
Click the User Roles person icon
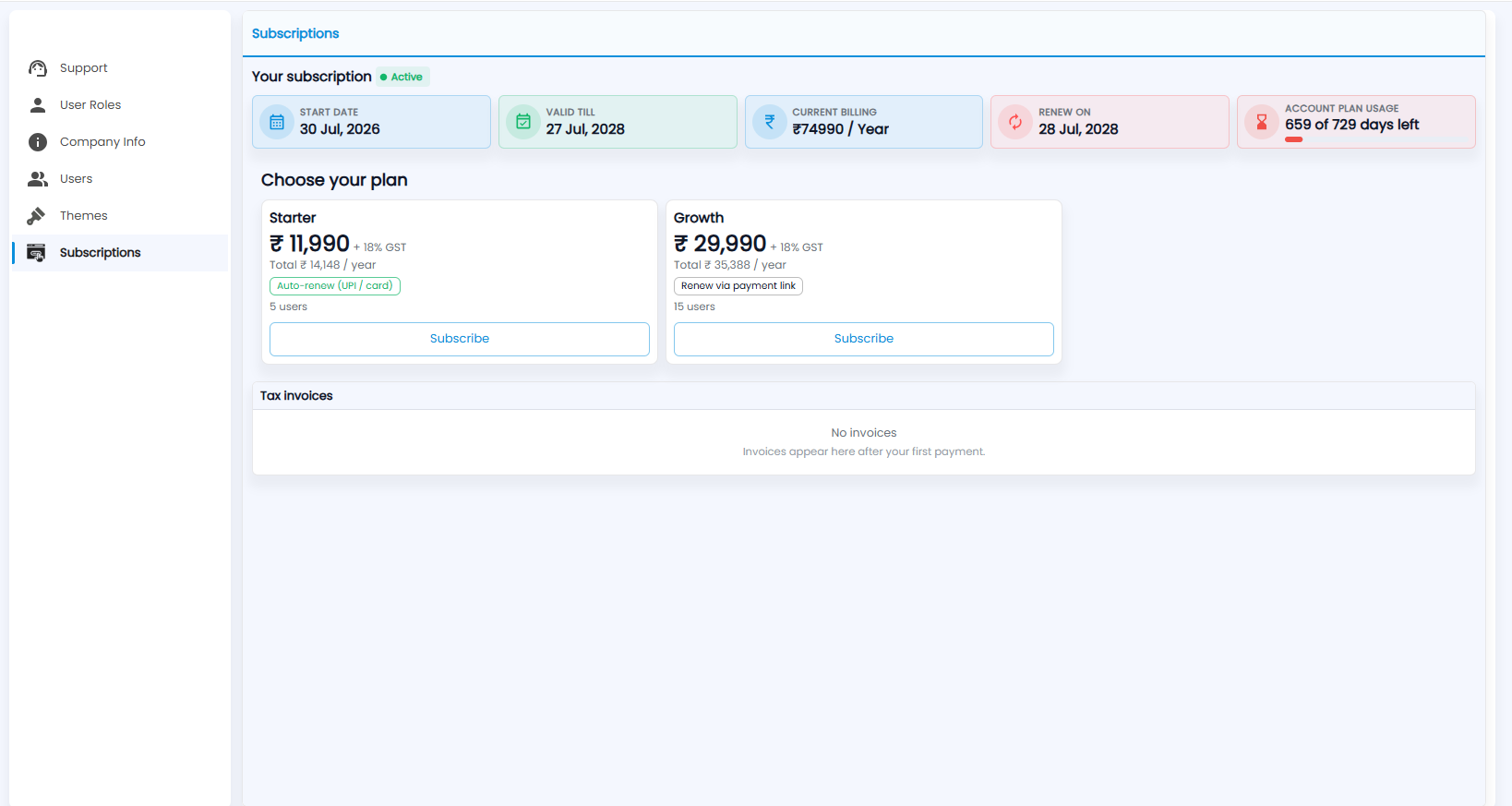[x=38, y=105]
